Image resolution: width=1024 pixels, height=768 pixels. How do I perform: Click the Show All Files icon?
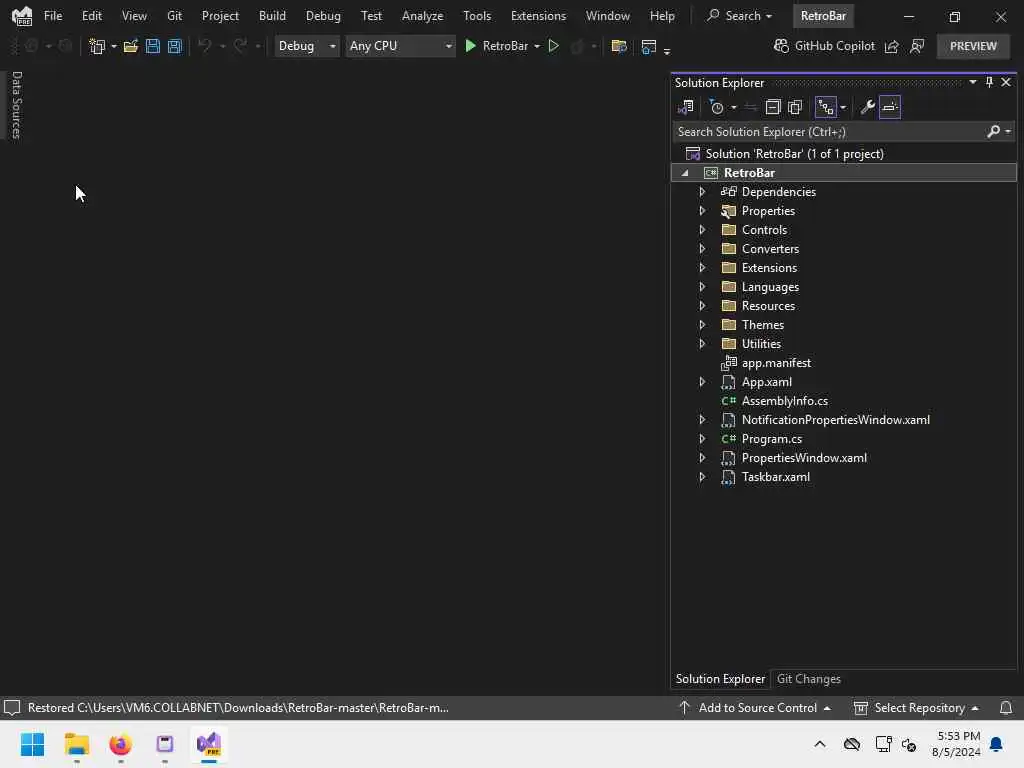(x=795, y=107)
